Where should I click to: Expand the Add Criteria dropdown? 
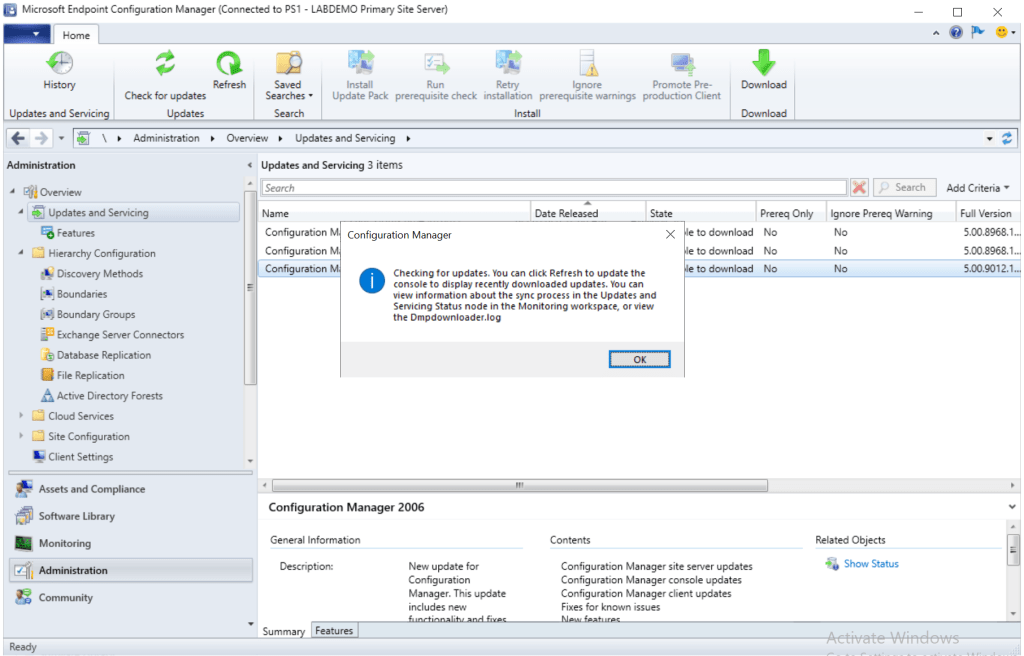pos(978,188)
